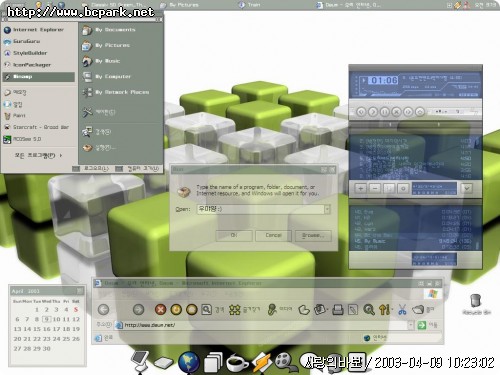
Task: Click the computer monitor icon in the dock
Action: 141,361
